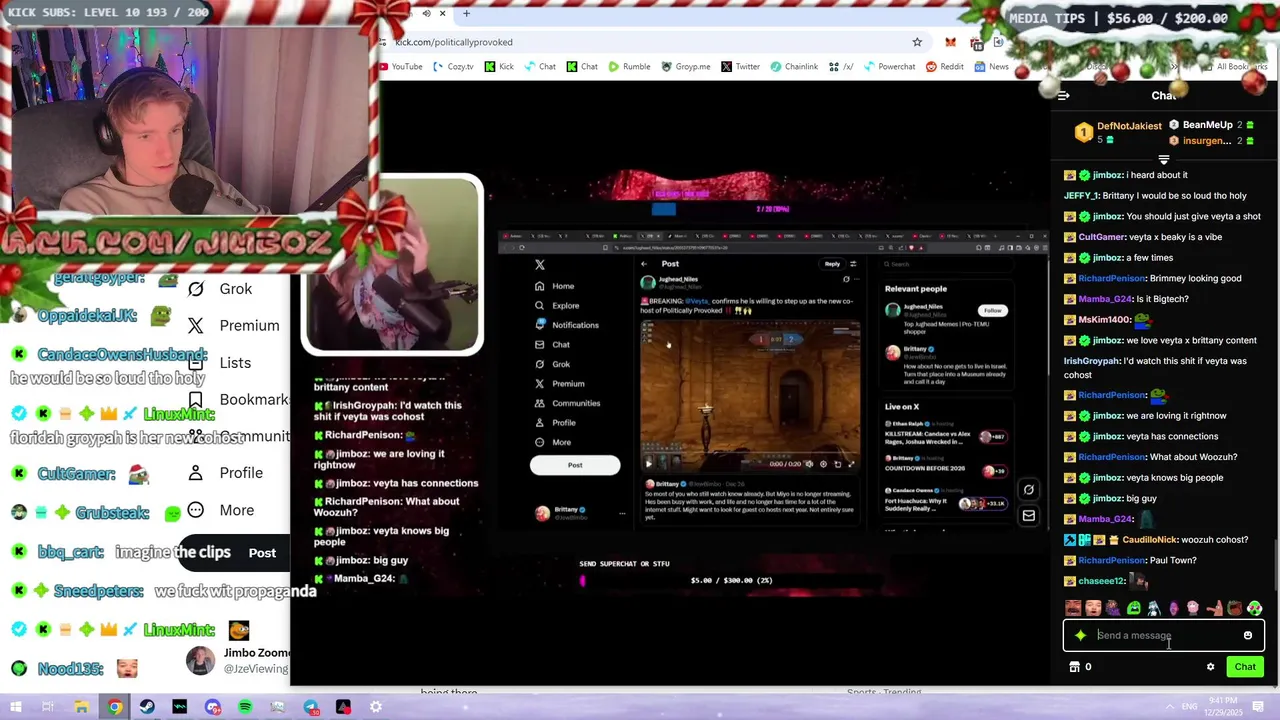Open Grok in left X sidebar
Screen dimensions: 1280x720
pyautogui.click(x=222, y=289)
